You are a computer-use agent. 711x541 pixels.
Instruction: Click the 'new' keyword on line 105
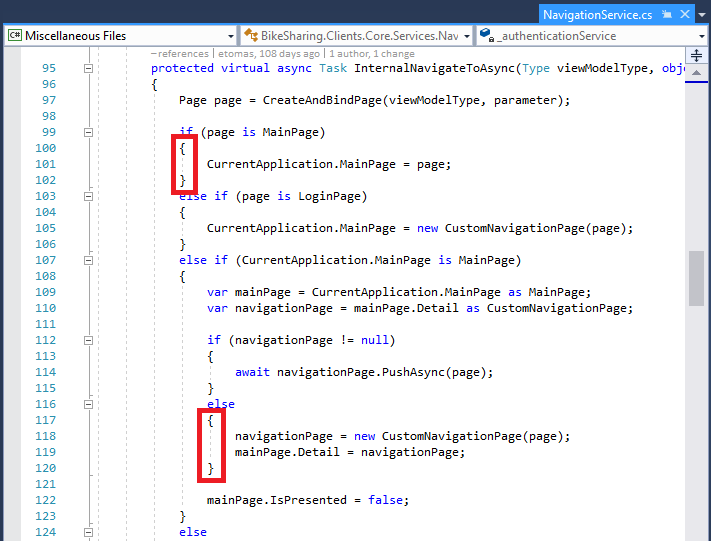[x=427, y=228]
